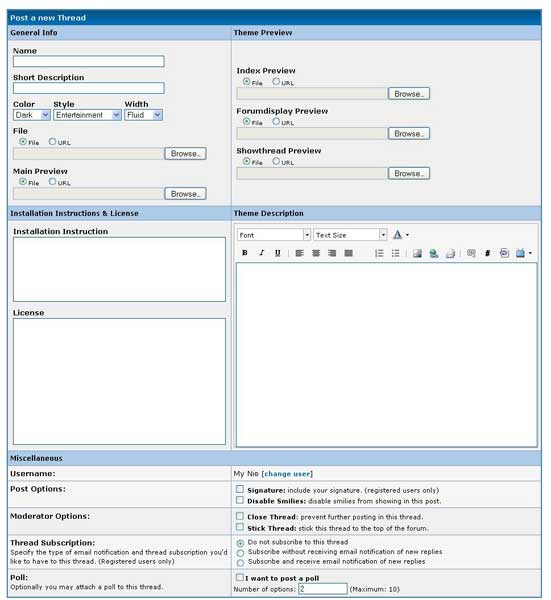Check the Close Thread moderator option
This screenshot has width=551, height=600.
click(240, 516)
